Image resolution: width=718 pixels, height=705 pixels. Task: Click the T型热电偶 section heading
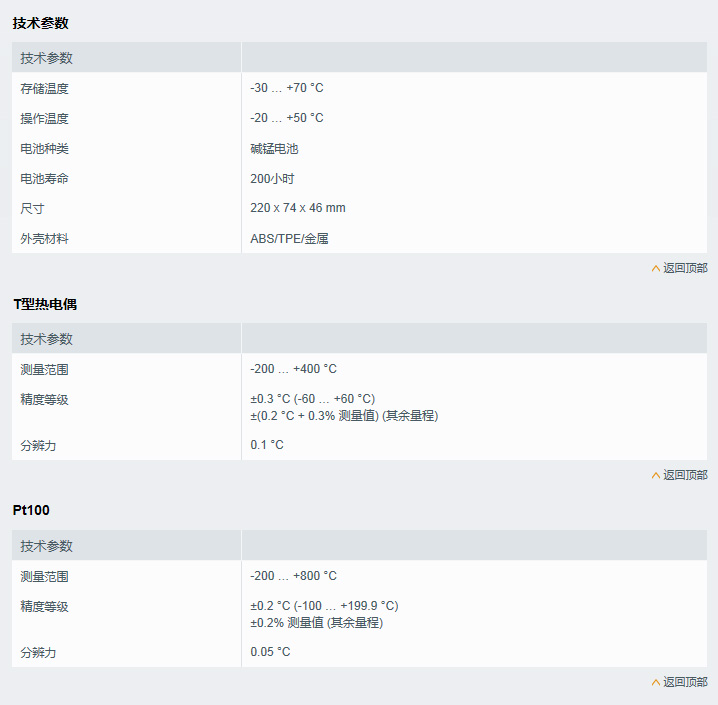pos(44,303)
